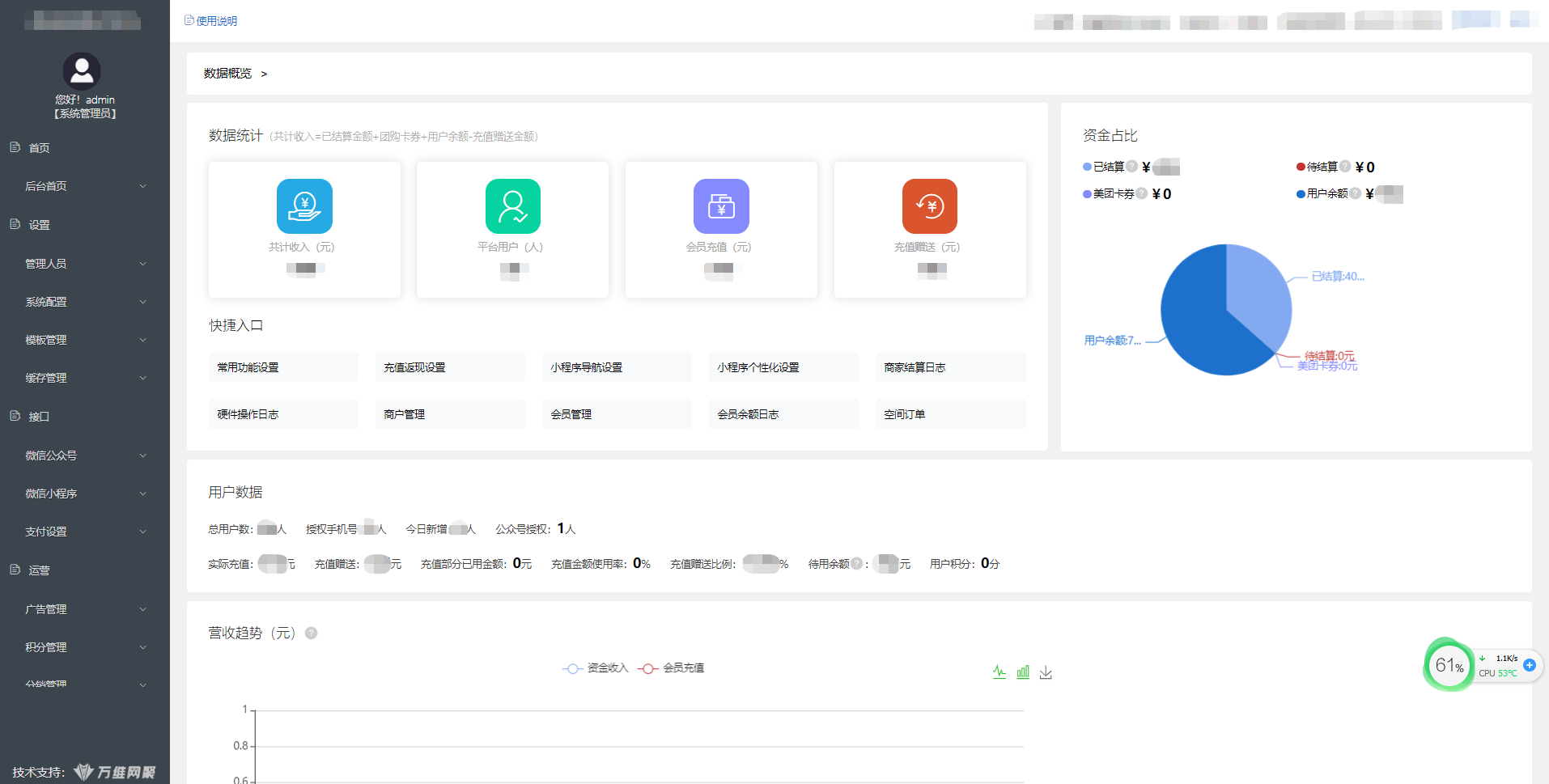Click the green 平台用户 person icon

(511, 206)
